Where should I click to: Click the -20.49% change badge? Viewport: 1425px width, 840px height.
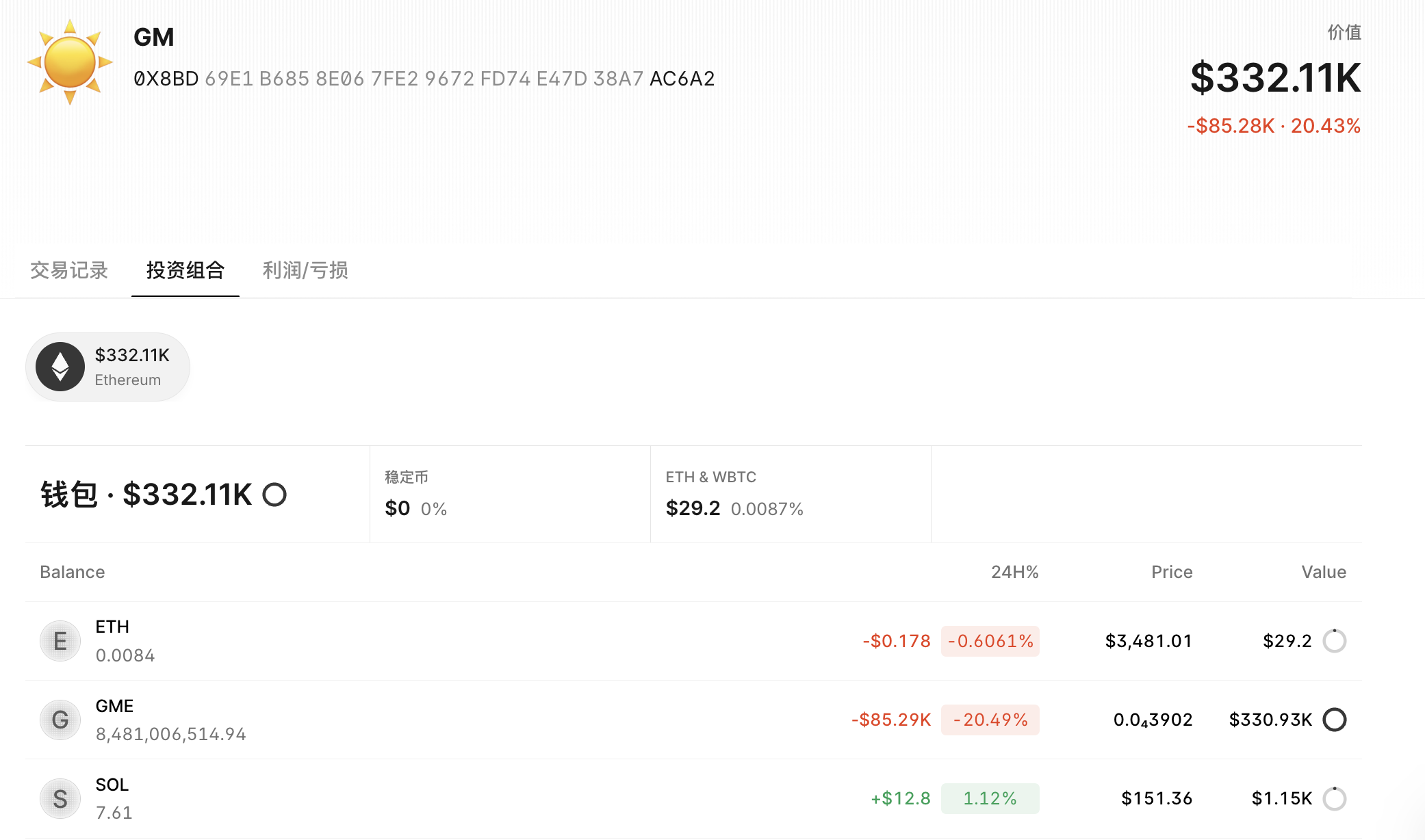990,720
